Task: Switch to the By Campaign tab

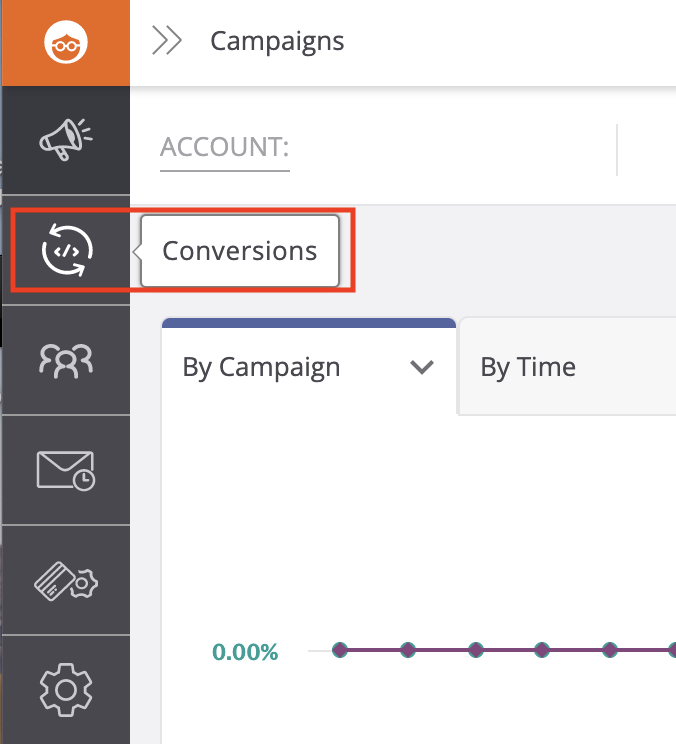Action: pos(262,367)
